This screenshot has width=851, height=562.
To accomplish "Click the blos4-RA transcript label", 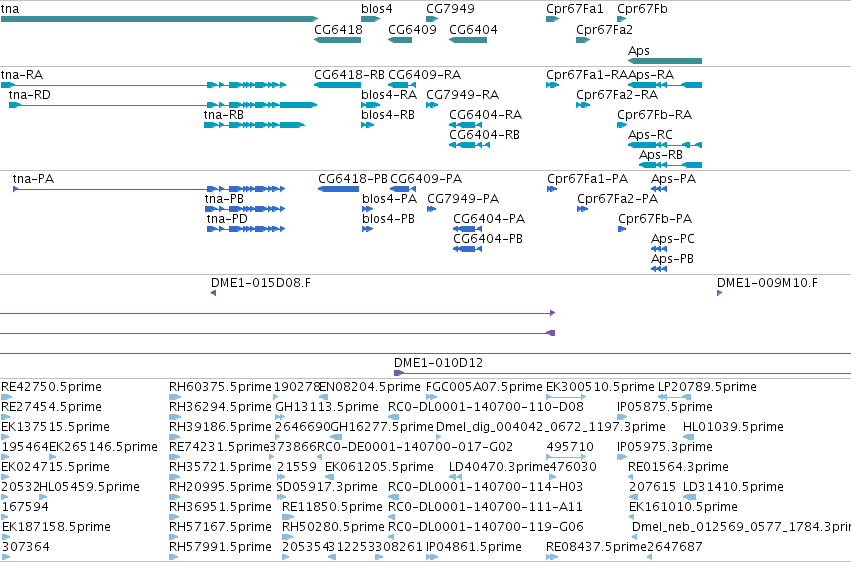I will 389,94.
